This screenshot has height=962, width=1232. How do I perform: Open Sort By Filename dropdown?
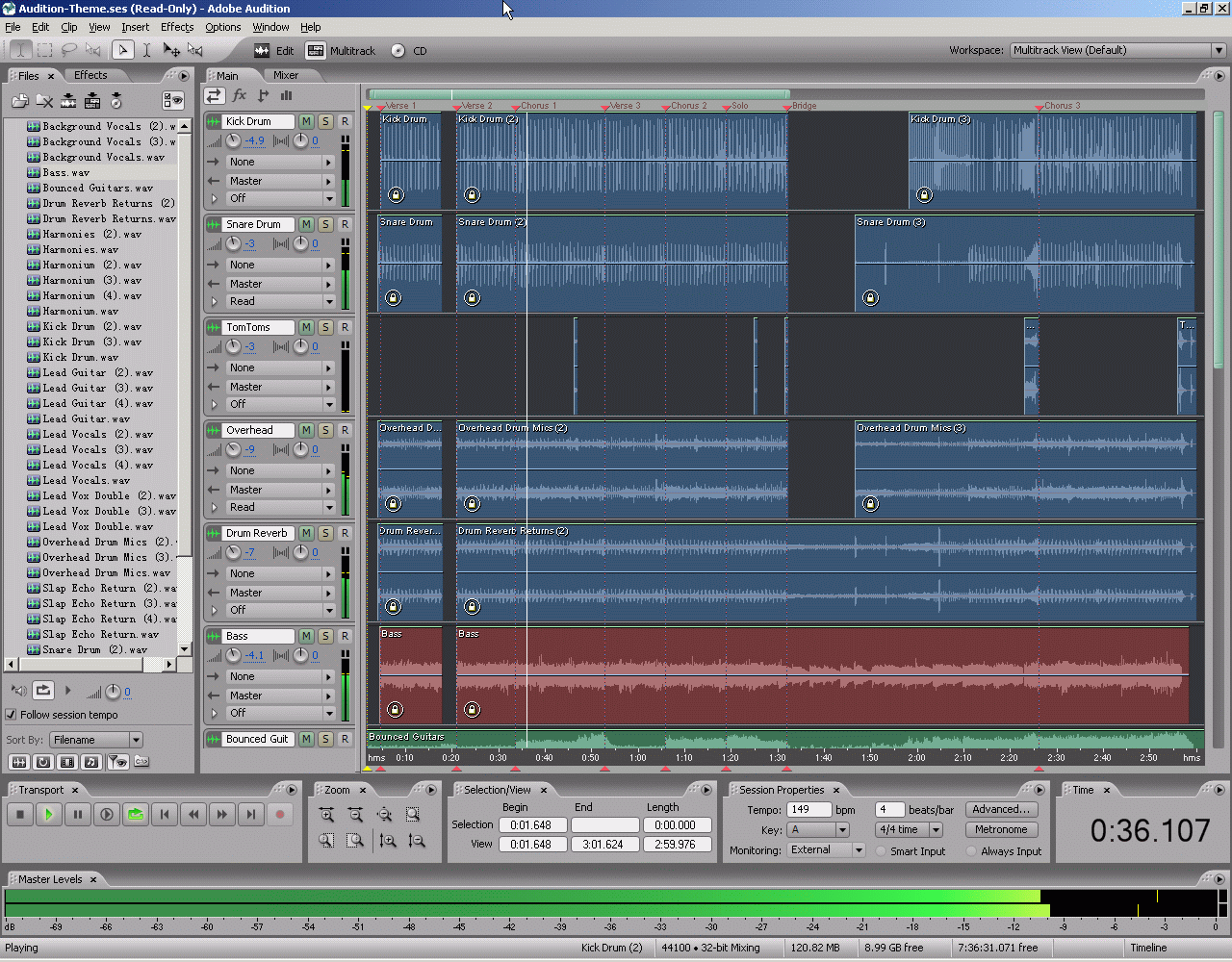pyautogui.click(x=96, y=740)
